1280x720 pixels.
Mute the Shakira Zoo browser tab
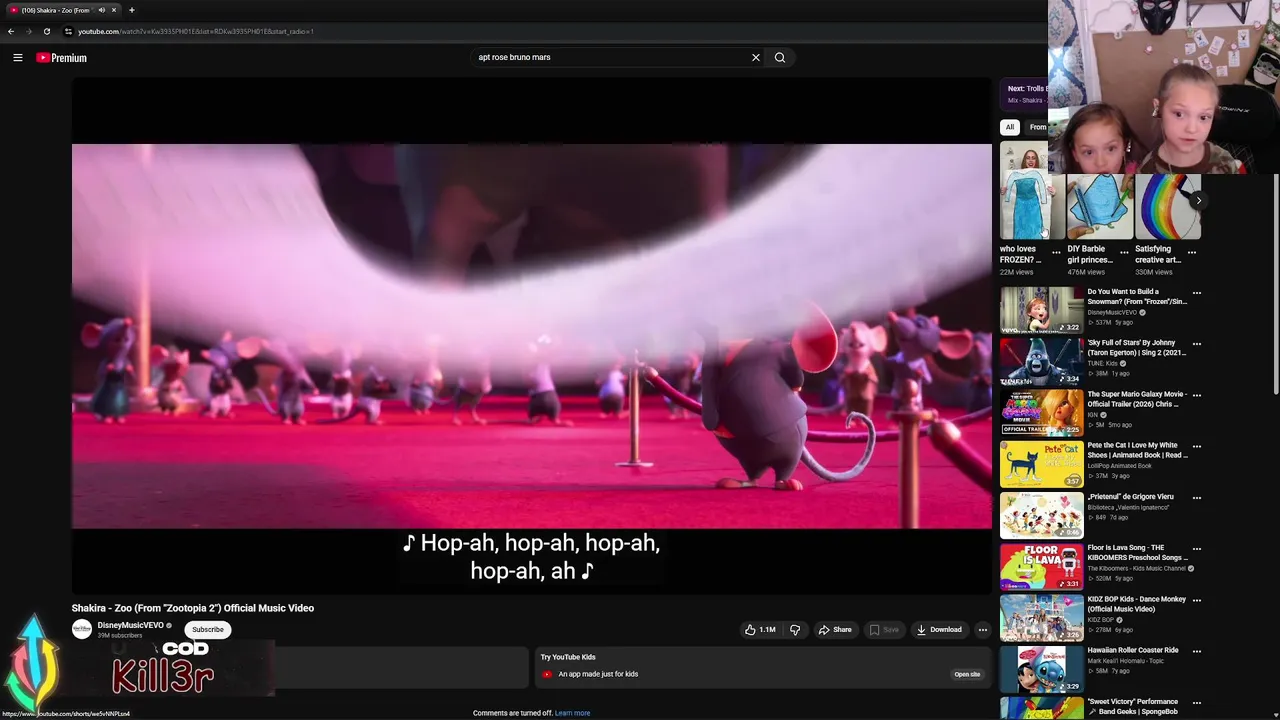pos(101,10)
